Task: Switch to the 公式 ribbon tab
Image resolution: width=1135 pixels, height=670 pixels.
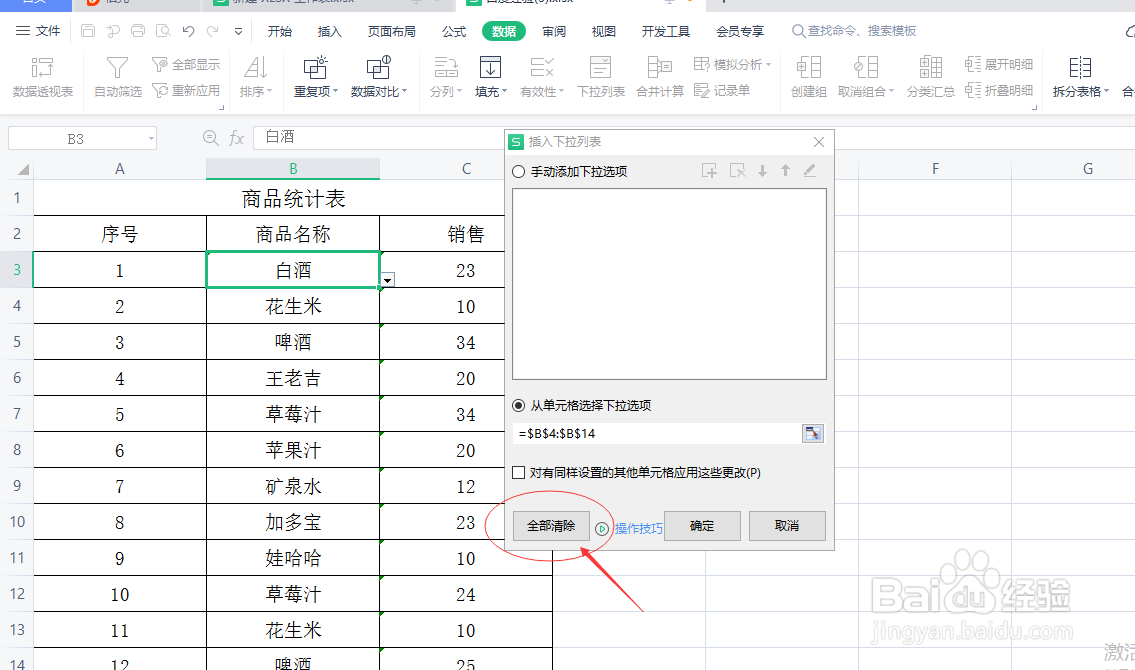Action: pyautogui.click(x=453, y=30)
